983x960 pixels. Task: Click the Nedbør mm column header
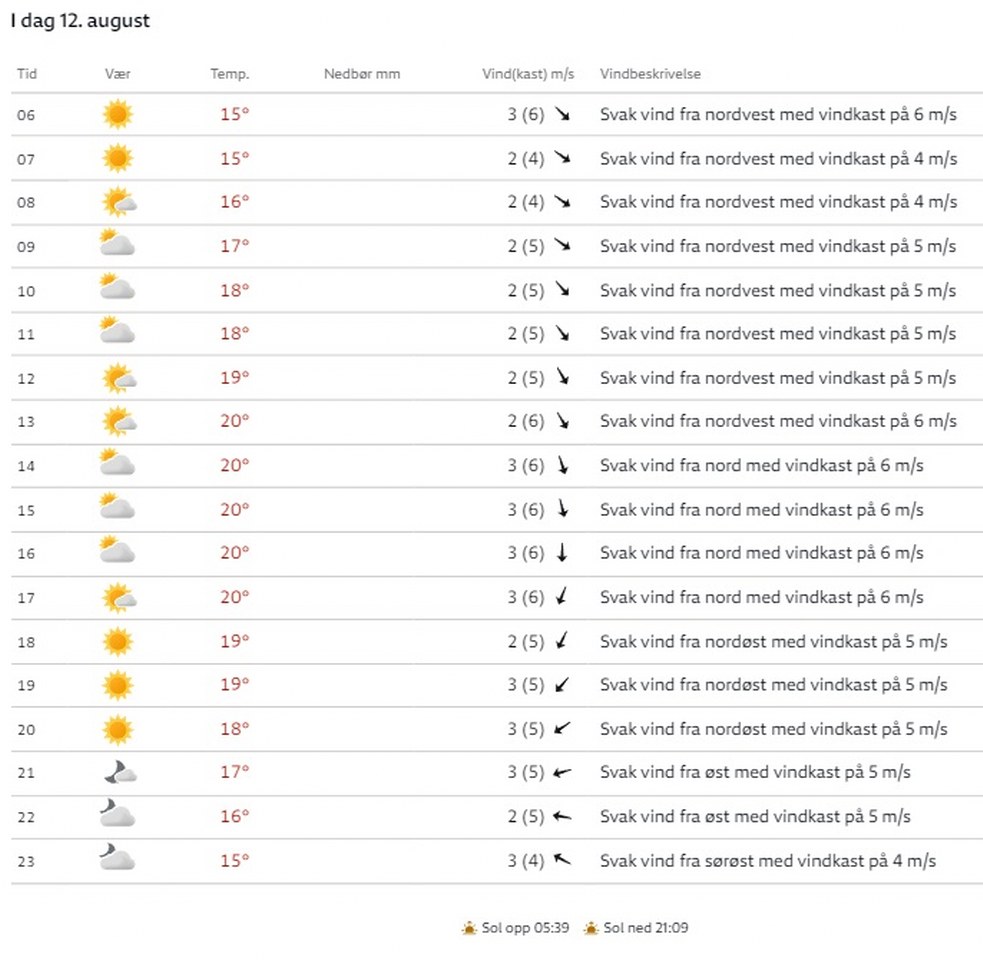(362, 74)
